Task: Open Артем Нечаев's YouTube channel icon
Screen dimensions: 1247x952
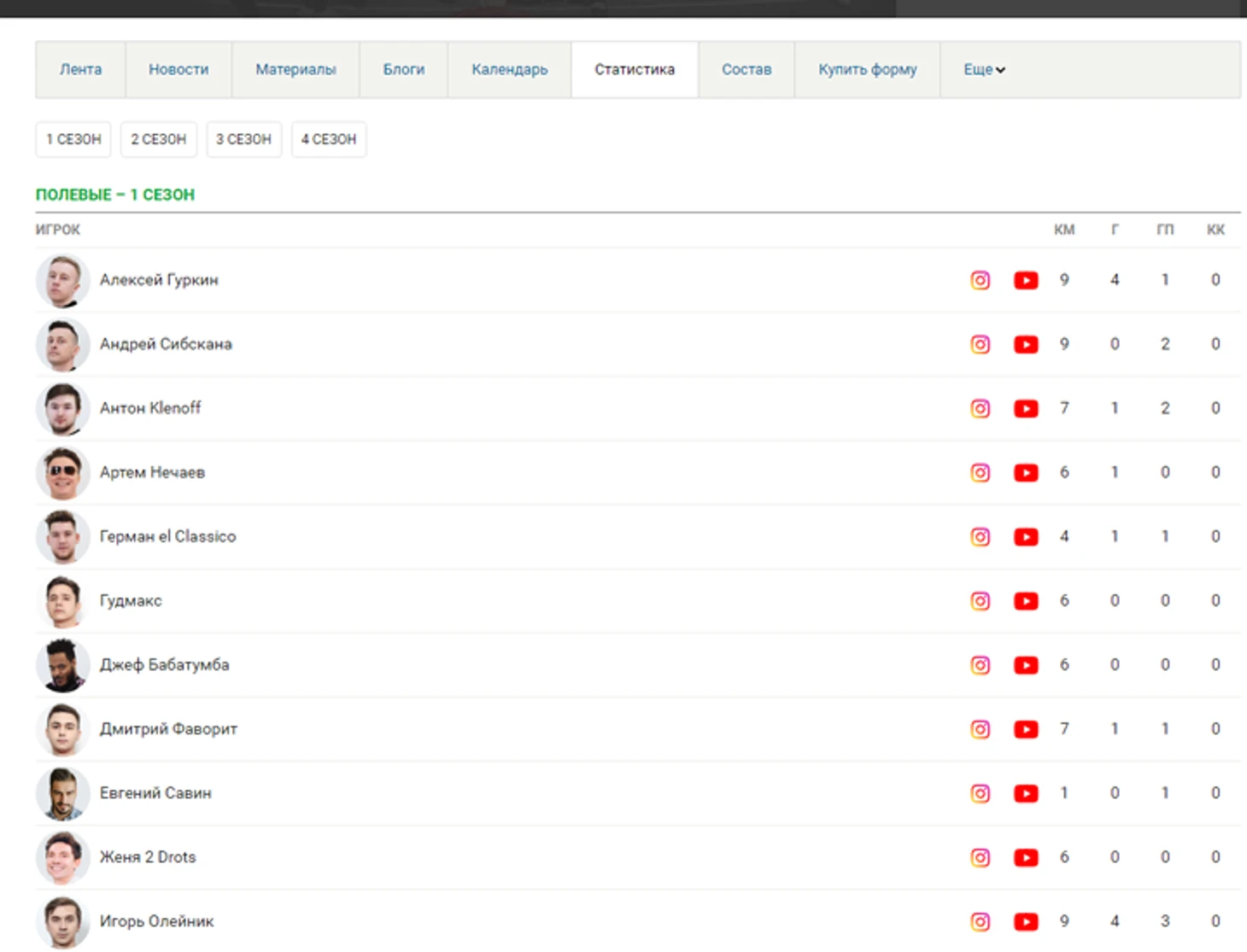Action: tap(1026, 472)
